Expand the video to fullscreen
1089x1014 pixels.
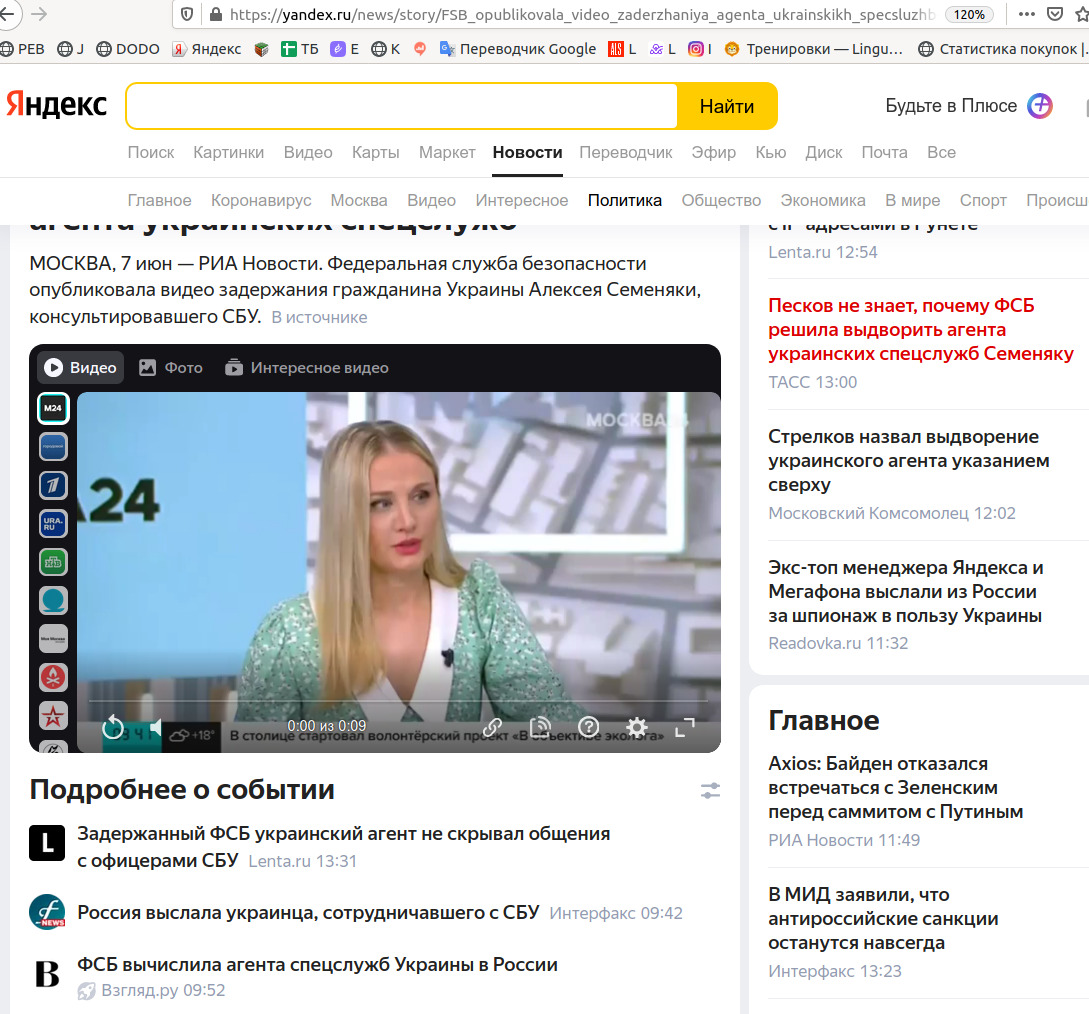tap(685, 727)
